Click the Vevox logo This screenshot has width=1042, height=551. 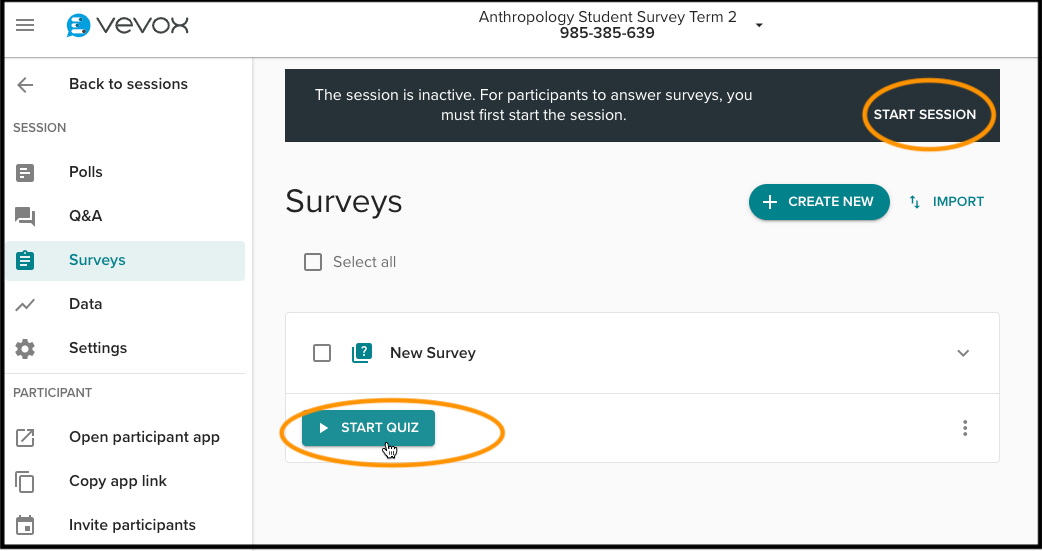click(128, 25)
